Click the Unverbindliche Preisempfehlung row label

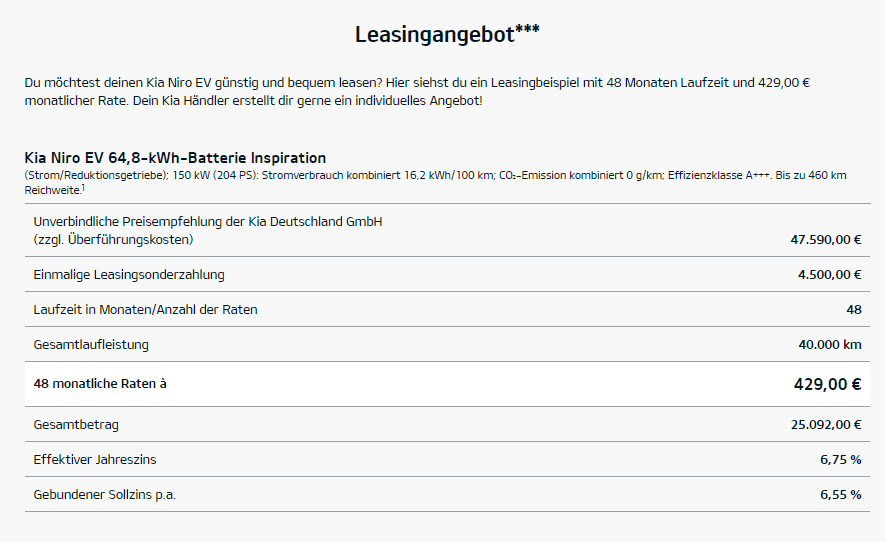[x=207, y=221]
